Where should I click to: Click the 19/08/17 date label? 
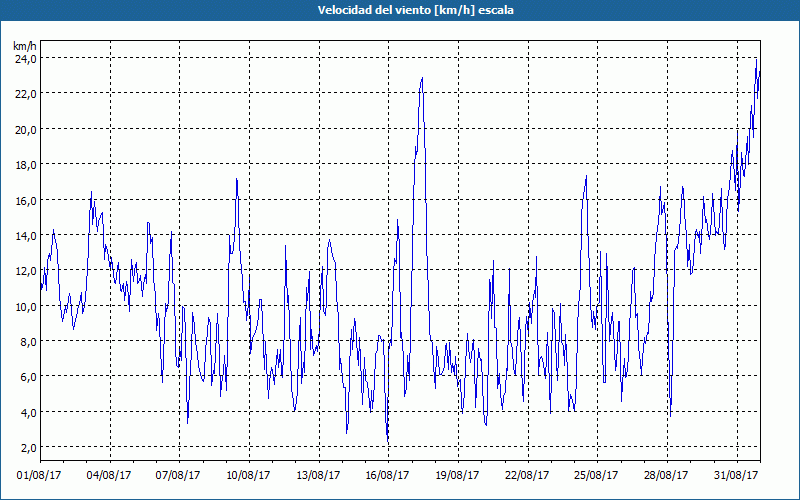point(457,475)
